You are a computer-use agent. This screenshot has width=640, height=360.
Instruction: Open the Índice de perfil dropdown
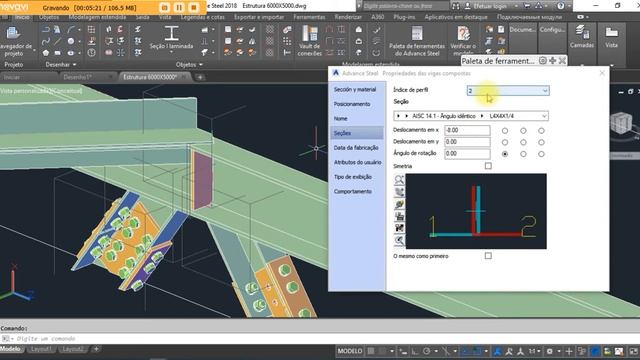click(508, 91)
